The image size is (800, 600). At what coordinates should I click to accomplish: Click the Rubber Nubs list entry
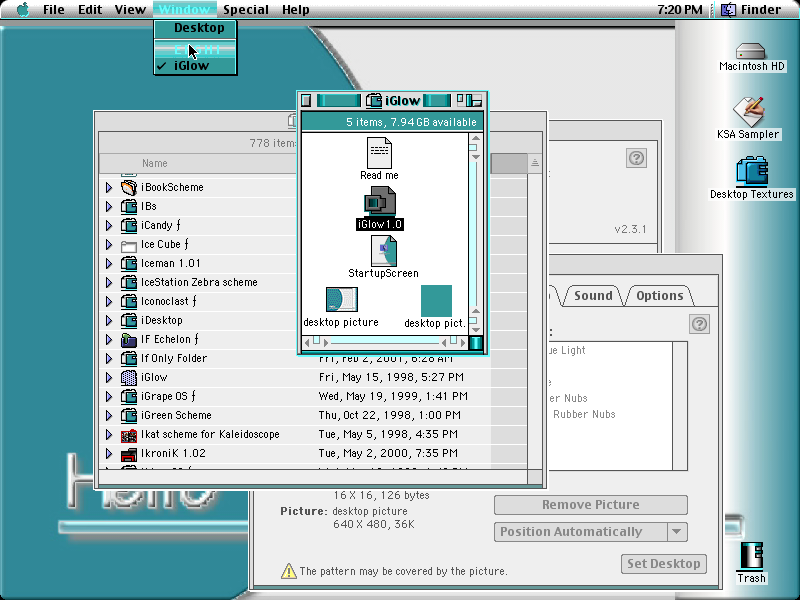point(584,414)
